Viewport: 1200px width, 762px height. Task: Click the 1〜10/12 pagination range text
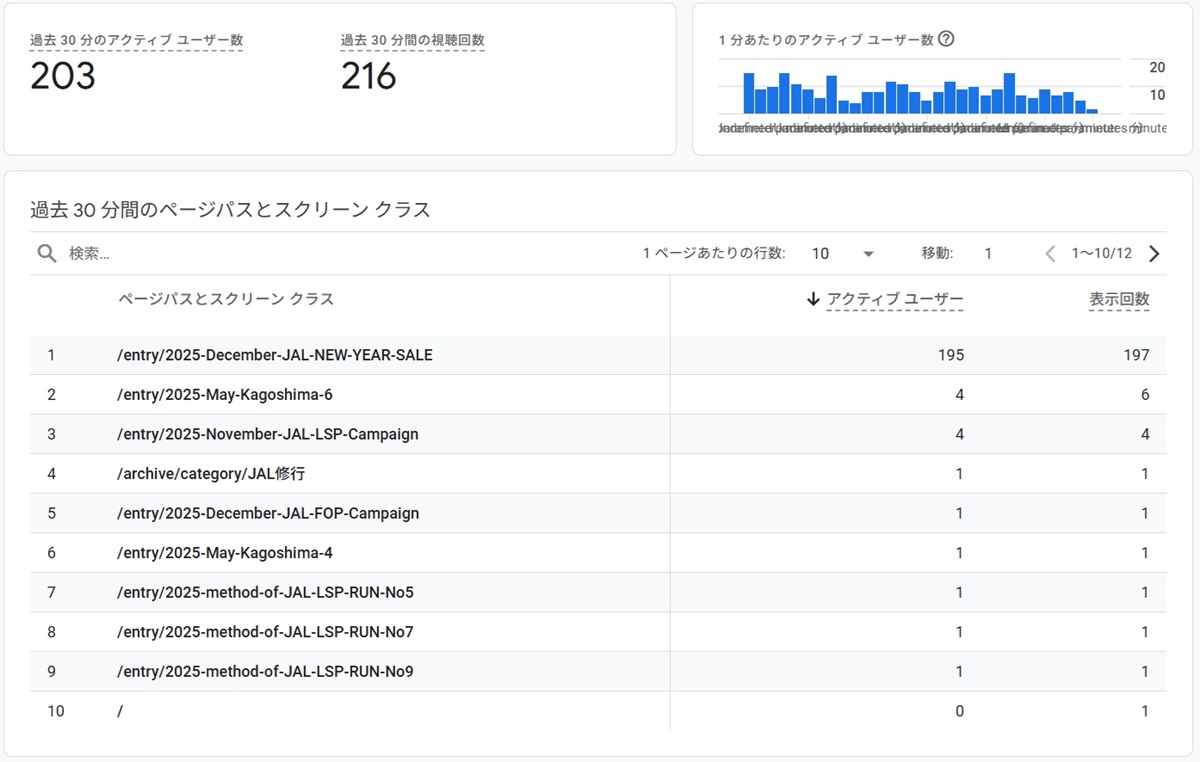pos(1102,254)
